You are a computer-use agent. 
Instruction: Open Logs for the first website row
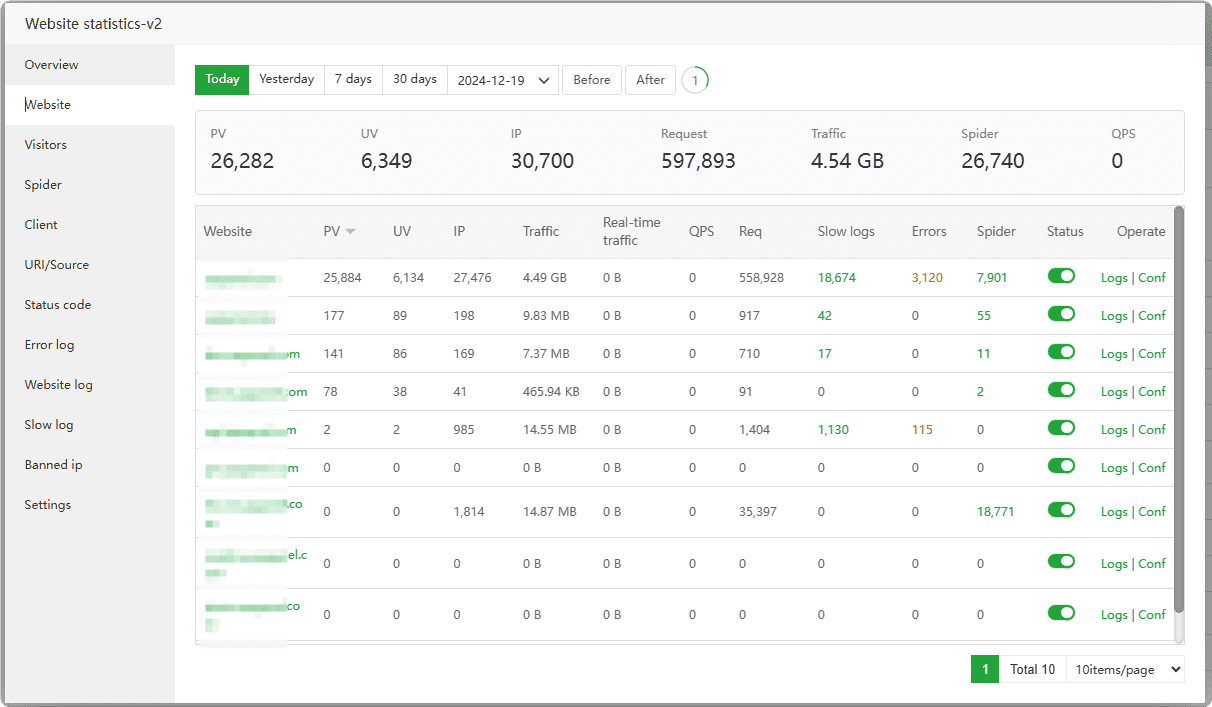[1114, 278]
